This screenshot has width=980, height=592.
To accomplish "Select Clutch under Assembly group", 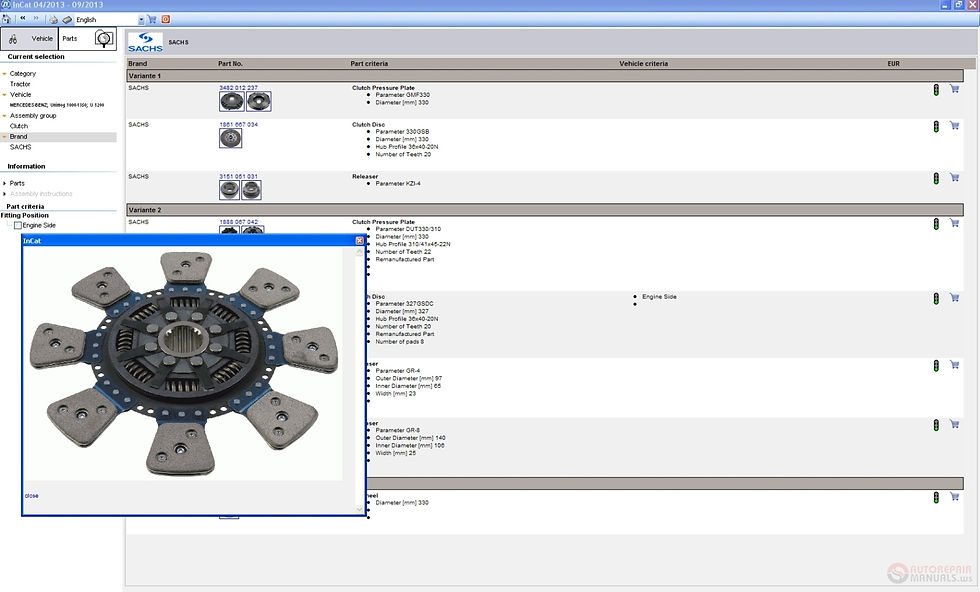I will [x=19, y=126].
